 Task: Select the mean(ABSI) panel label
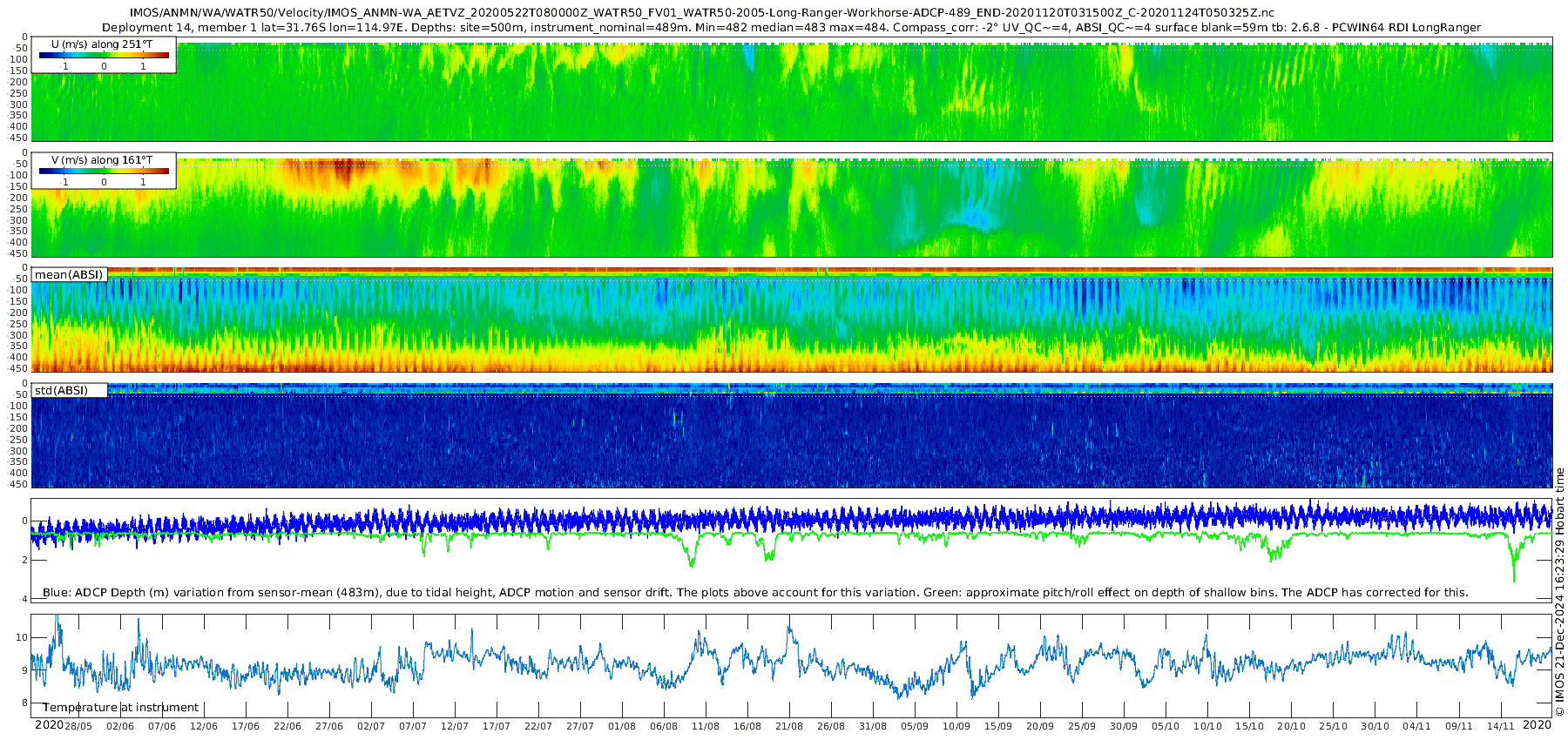[x=69, y=275]
